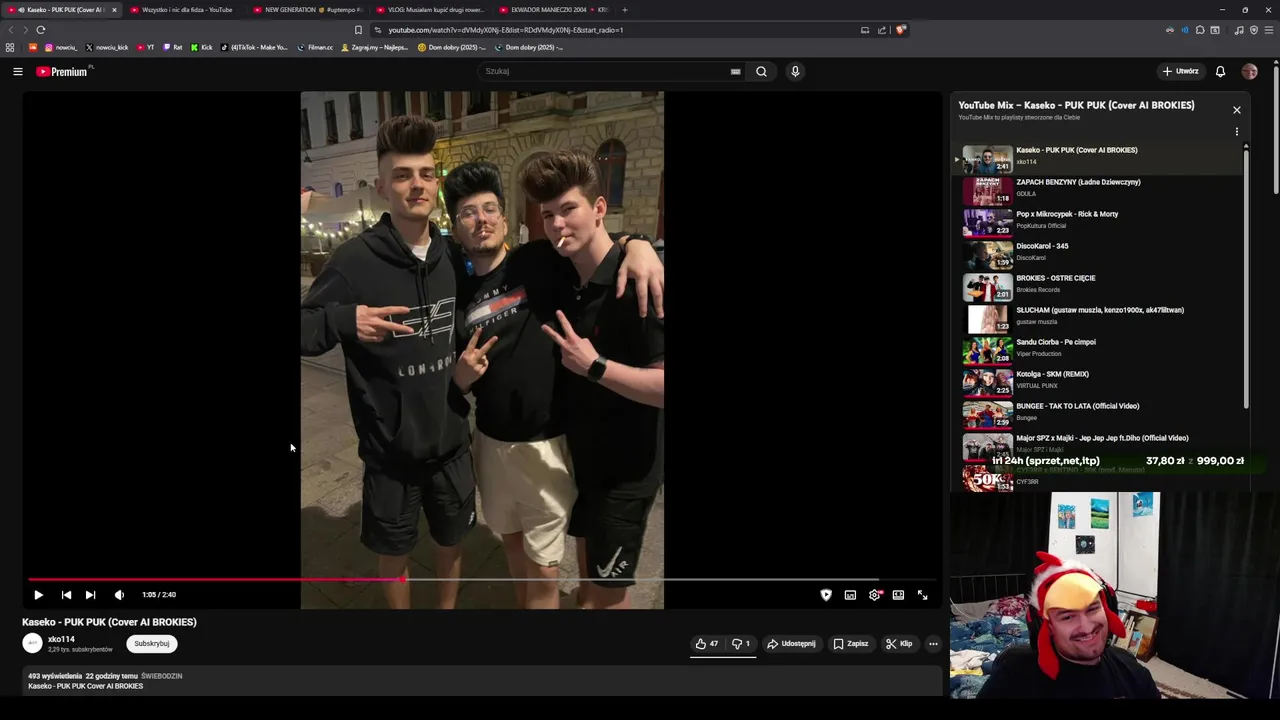The height and width of the screenshot is (720, 1280).
Task: Mute the video volume speaker icon
Action: [119, 595]
